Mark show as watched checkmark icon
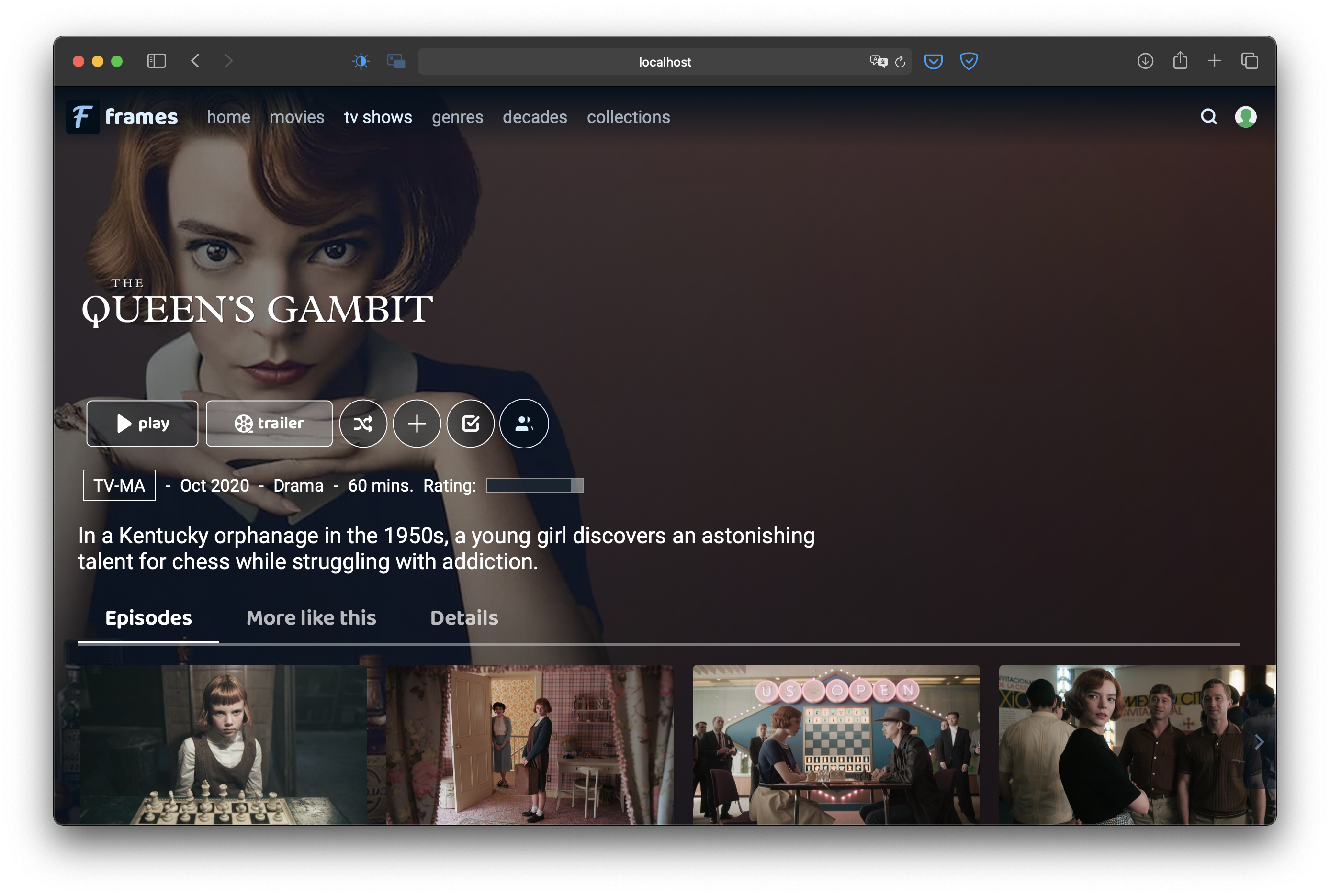The image size is (1330, 896). (471, 424)
